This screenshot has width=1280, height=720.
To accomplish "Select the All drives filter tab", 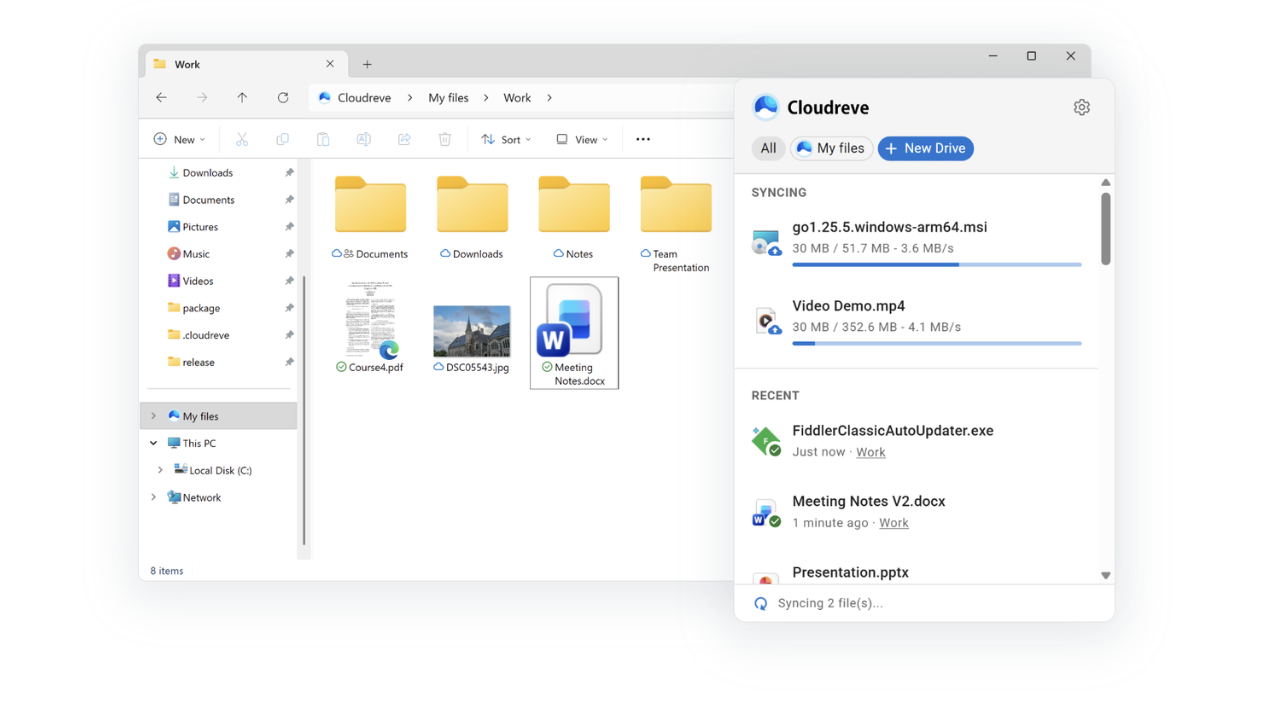I will click(x=768, y=148).
